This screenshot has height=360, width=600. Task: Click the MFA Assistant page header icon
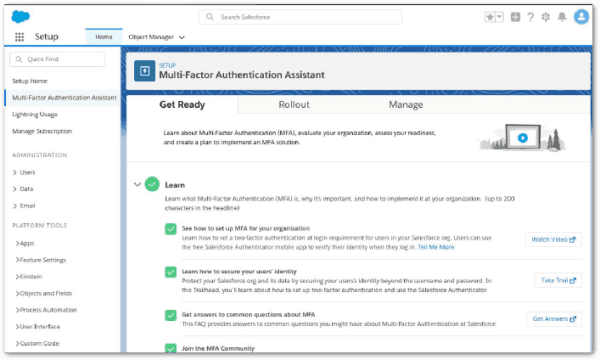(x=145, y=71)
